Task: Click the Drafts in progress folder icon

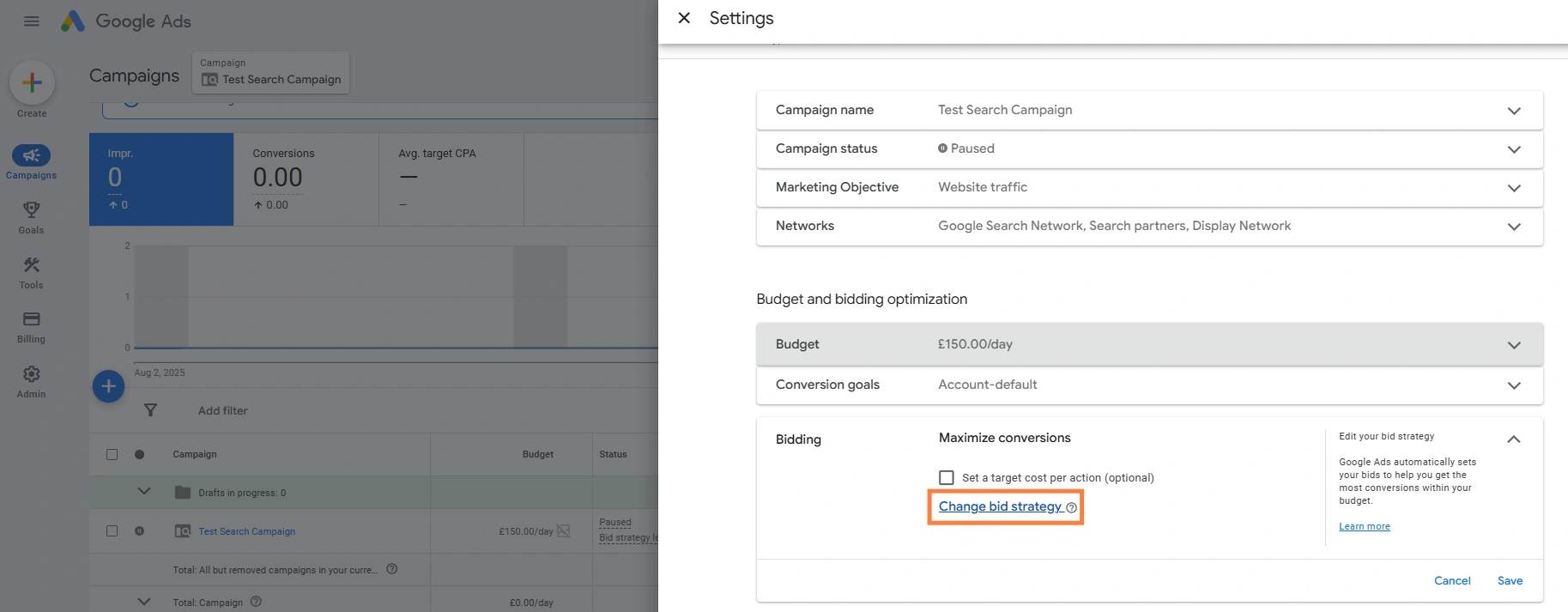Action: pos(183,492)
